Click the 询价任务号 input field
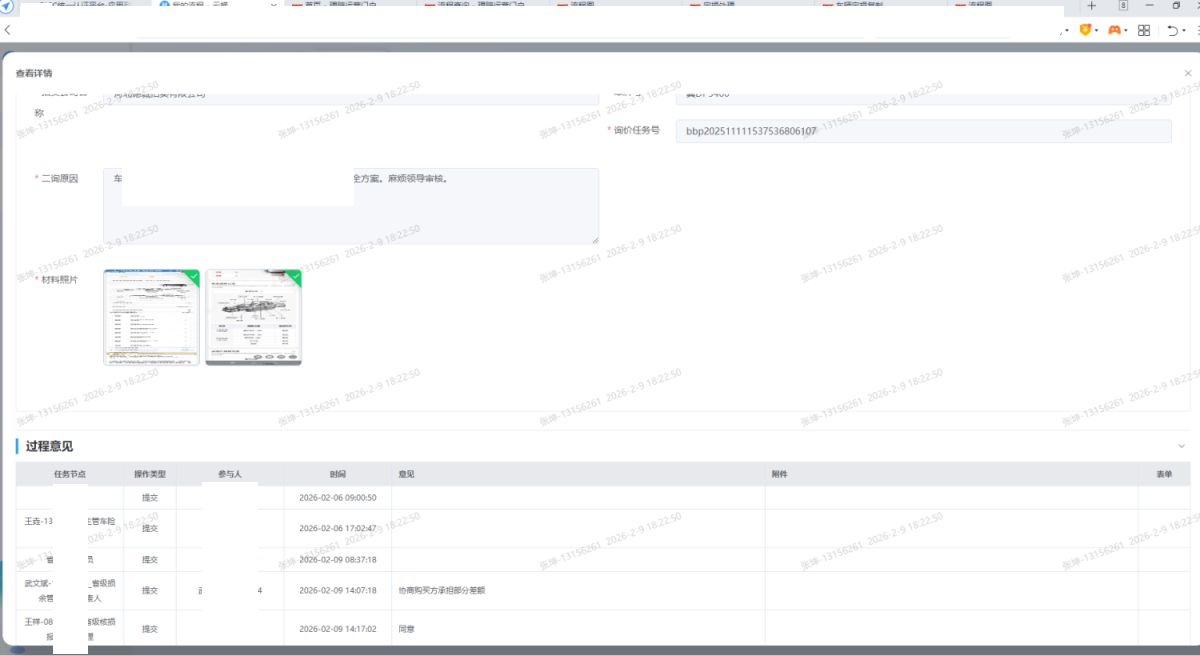 (922, 131)
